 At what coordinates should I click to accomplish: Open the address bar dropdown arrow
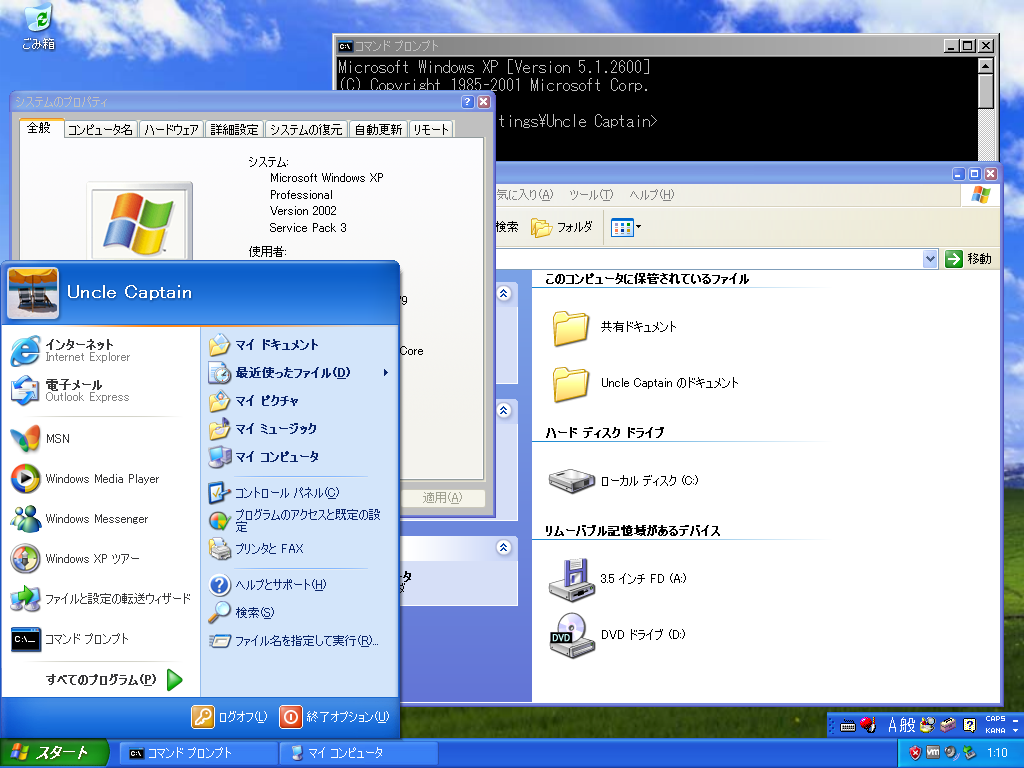(930, 258)
